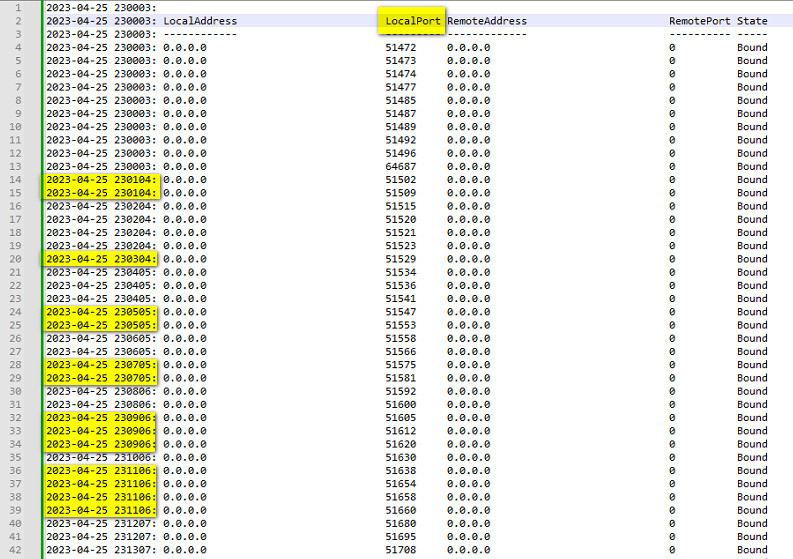
Task: Select port value 51638
Action: (x=401, y=470)
